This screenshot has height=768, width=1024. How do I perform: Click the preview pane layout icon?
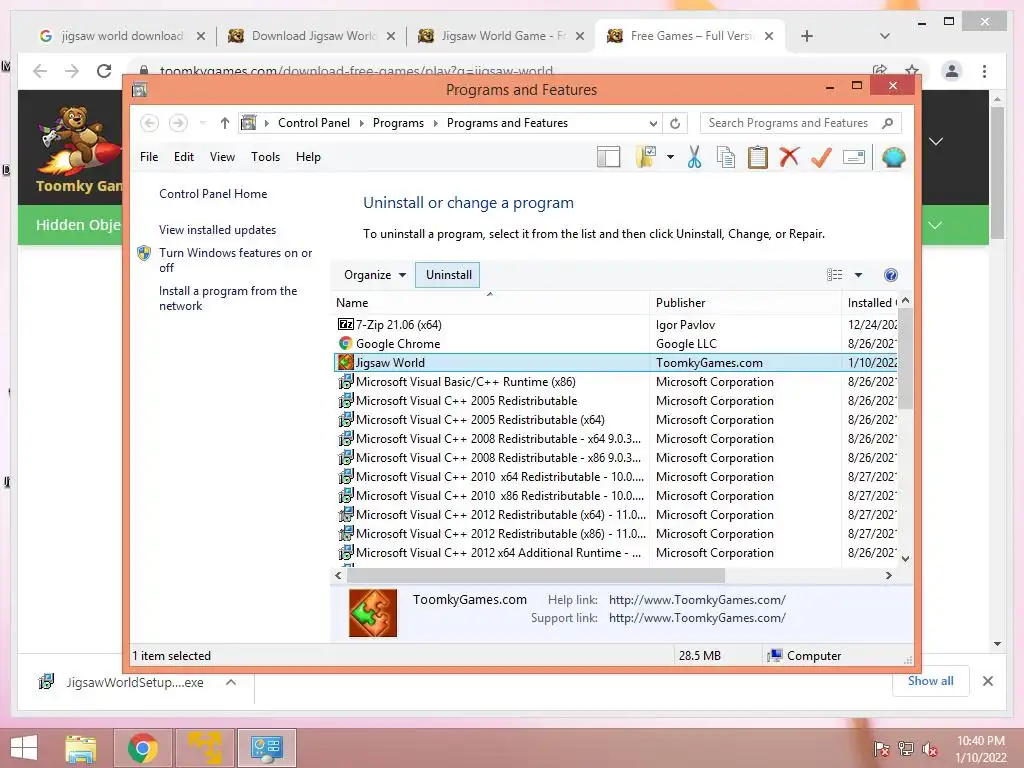tap(609, 157)
